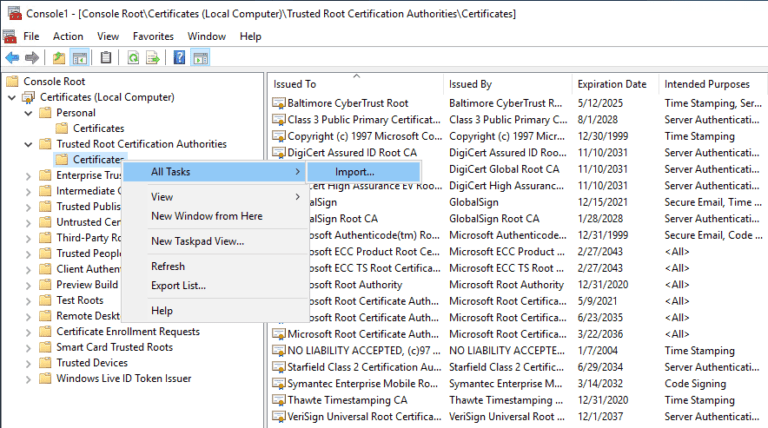Choose New Taskpad View...

pyautogui.click(x=215, y=241)
